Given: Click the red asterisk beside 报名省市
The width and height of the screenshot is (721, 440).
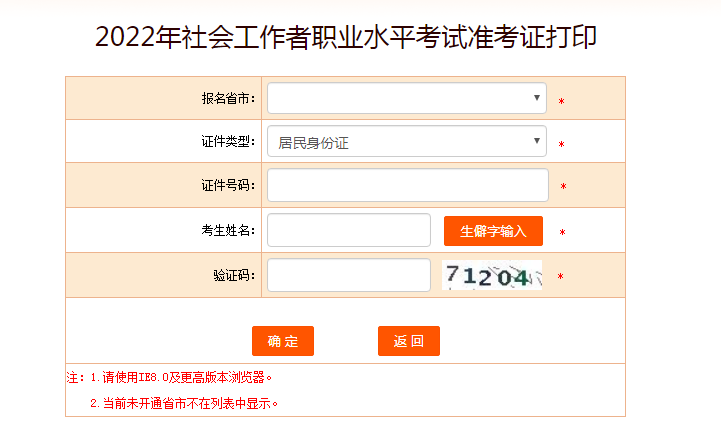Looking at the screenshot, I should [562, 102].
